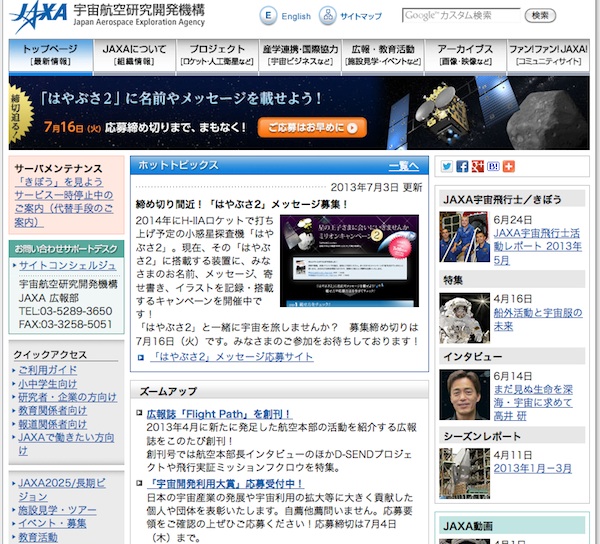Viewport: 600px width, 544px height.
Task: Share via the Google+ icon
Action: pyautogui.click(x=478, y=166)
